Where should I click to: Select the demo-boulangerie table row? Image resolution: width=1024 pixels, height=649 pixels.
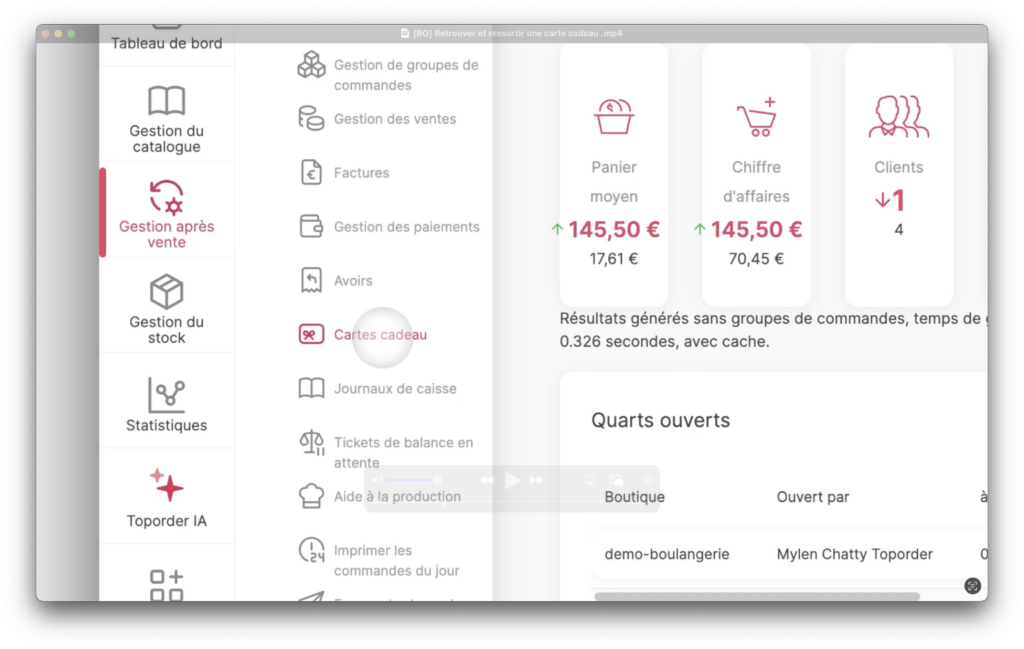(x=789, y=554)
